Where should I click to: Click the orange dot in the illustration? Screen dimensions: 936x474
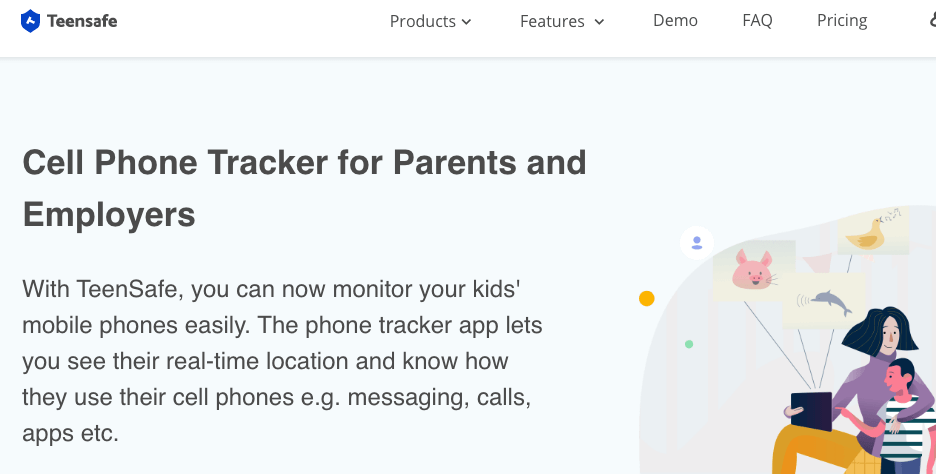647,298
